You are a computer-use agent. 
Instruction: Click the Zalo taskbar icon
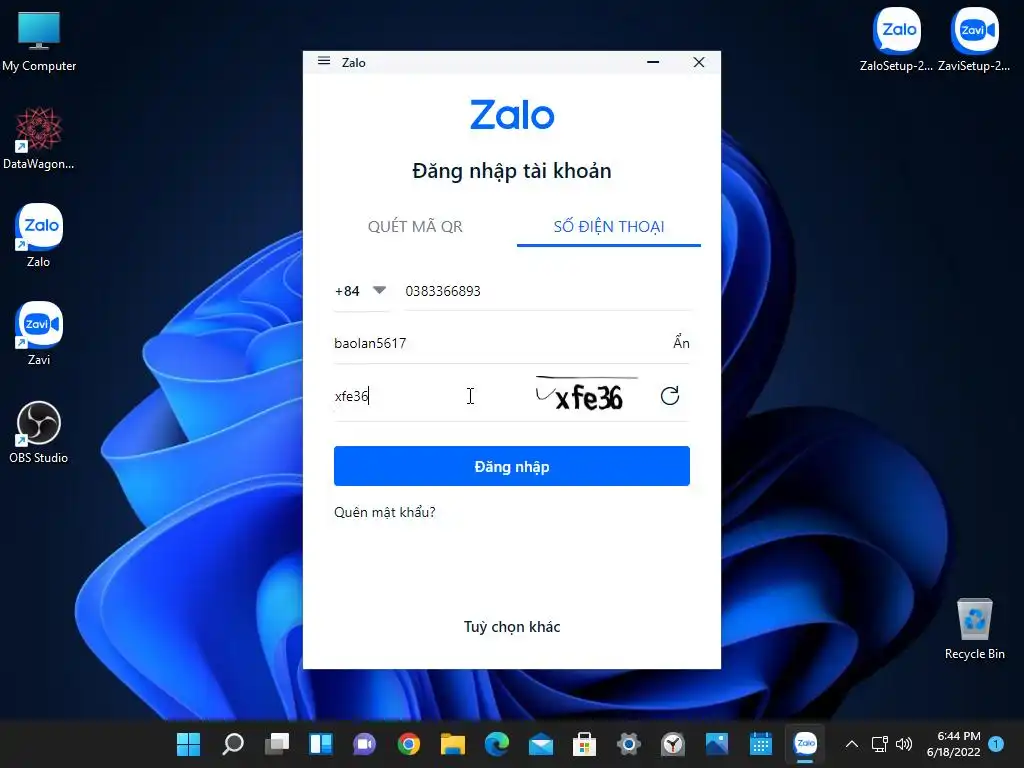coord(805,744)
